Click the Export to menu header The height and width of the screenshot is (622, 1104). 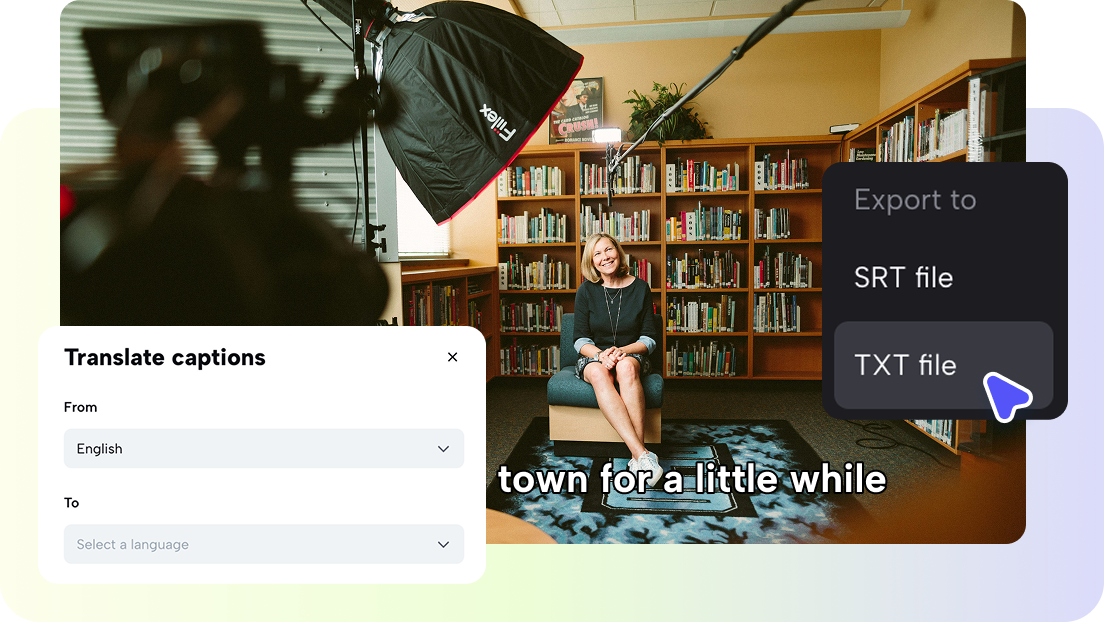915,200
